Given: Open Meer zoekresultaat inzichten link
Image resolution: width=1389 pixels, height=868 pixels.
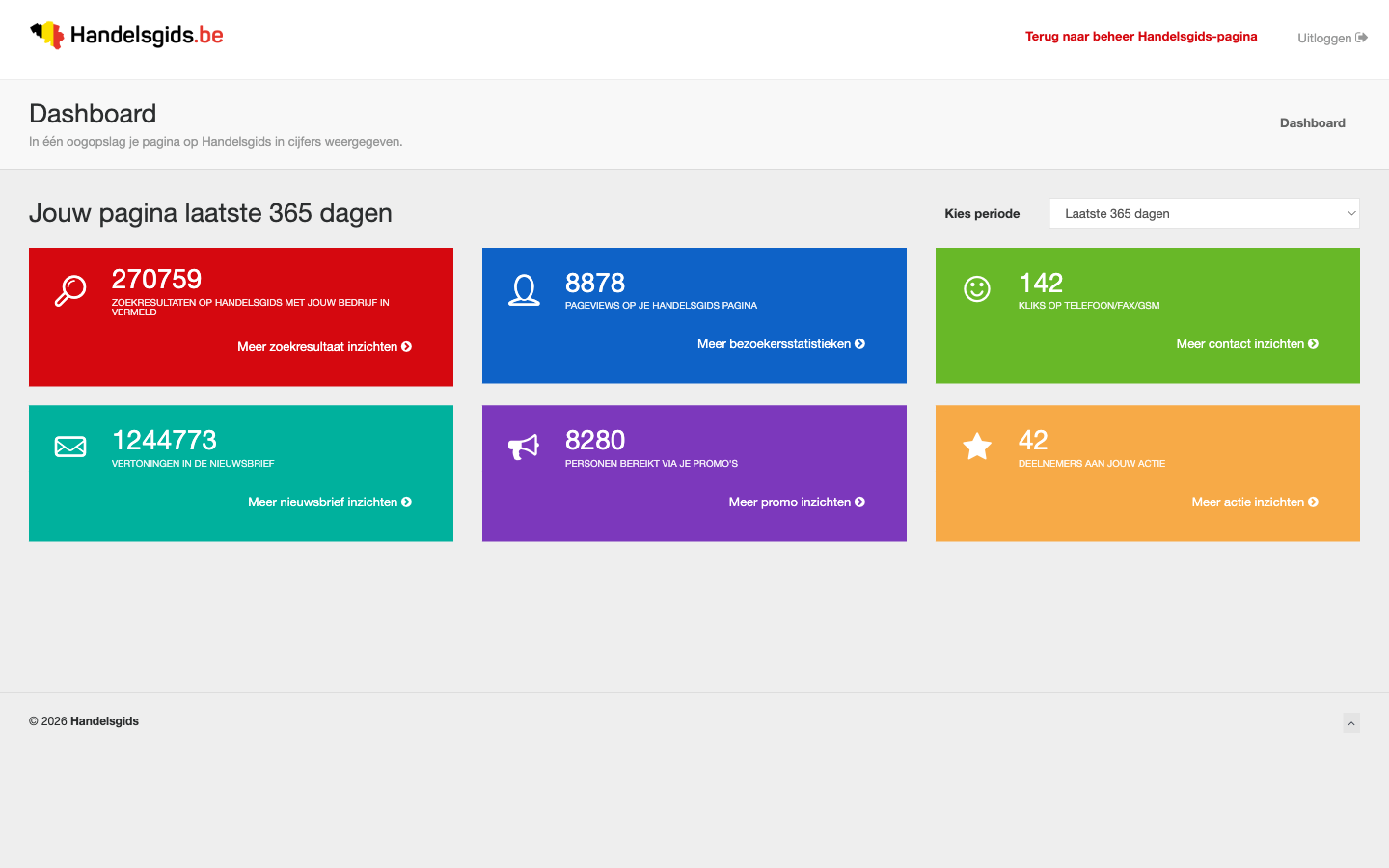Looking at the screenshot, I should [325, 347].
